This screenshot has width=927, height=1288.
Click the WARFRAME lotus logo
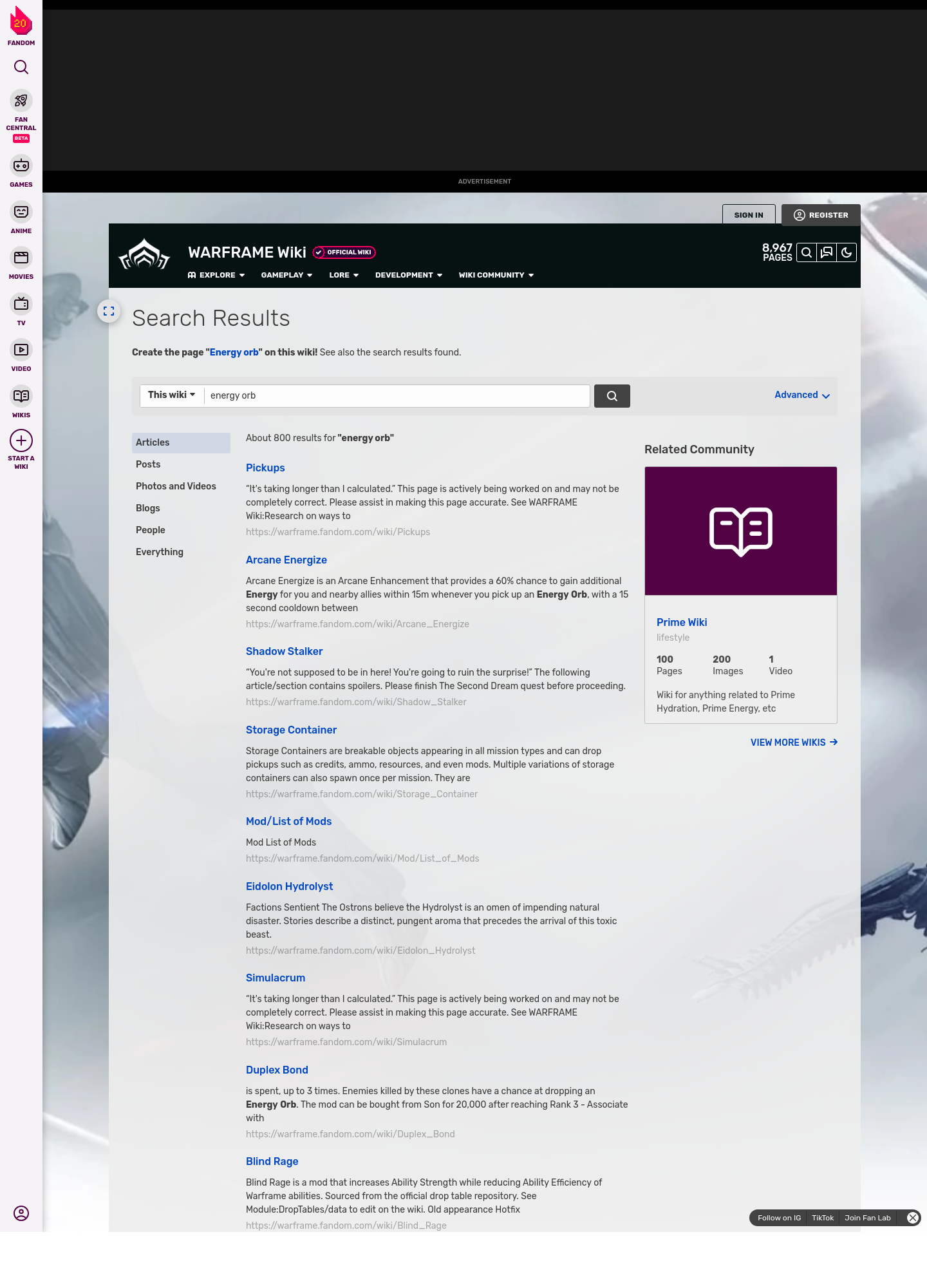144,256
